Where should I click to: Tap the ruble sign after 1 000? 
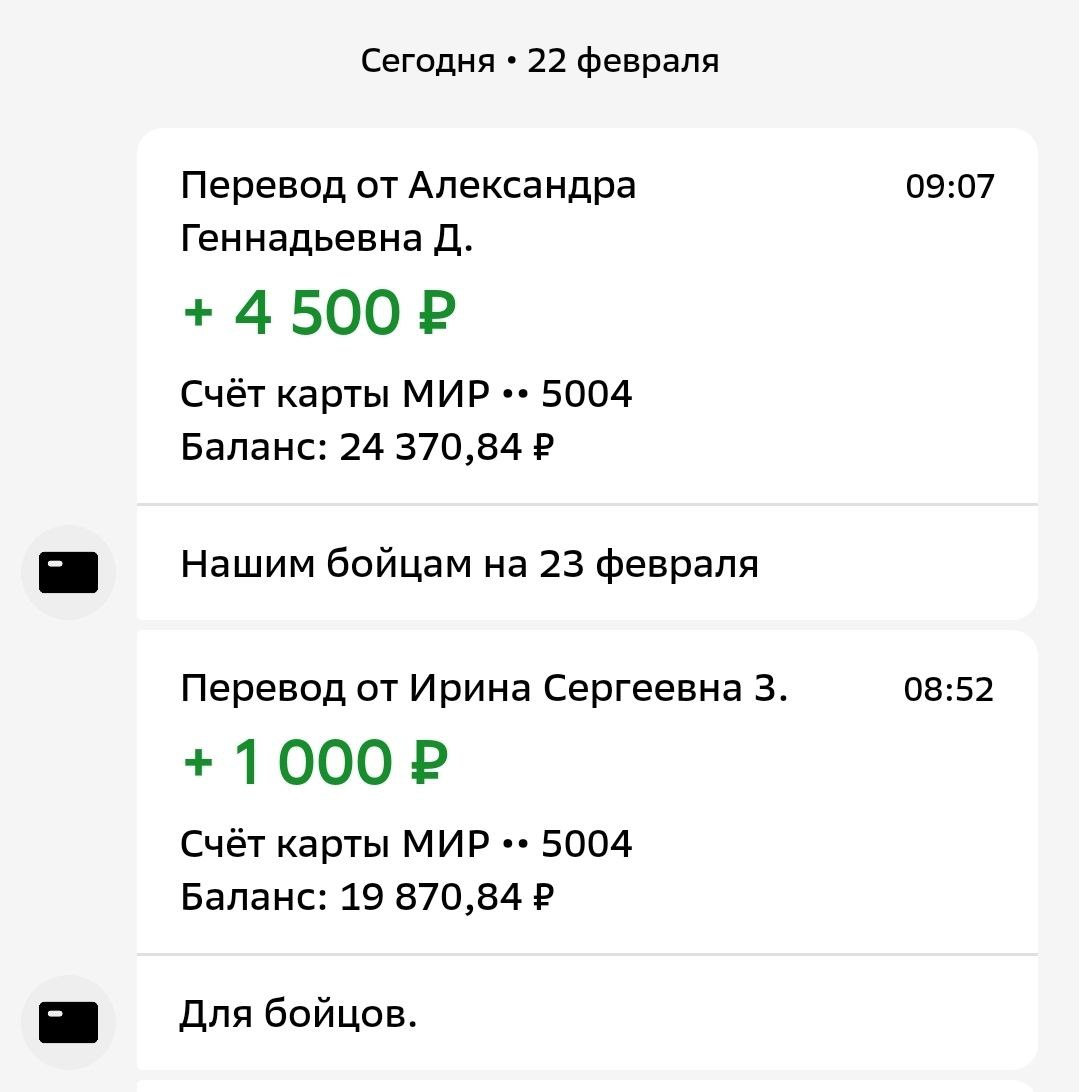point(427,762)
